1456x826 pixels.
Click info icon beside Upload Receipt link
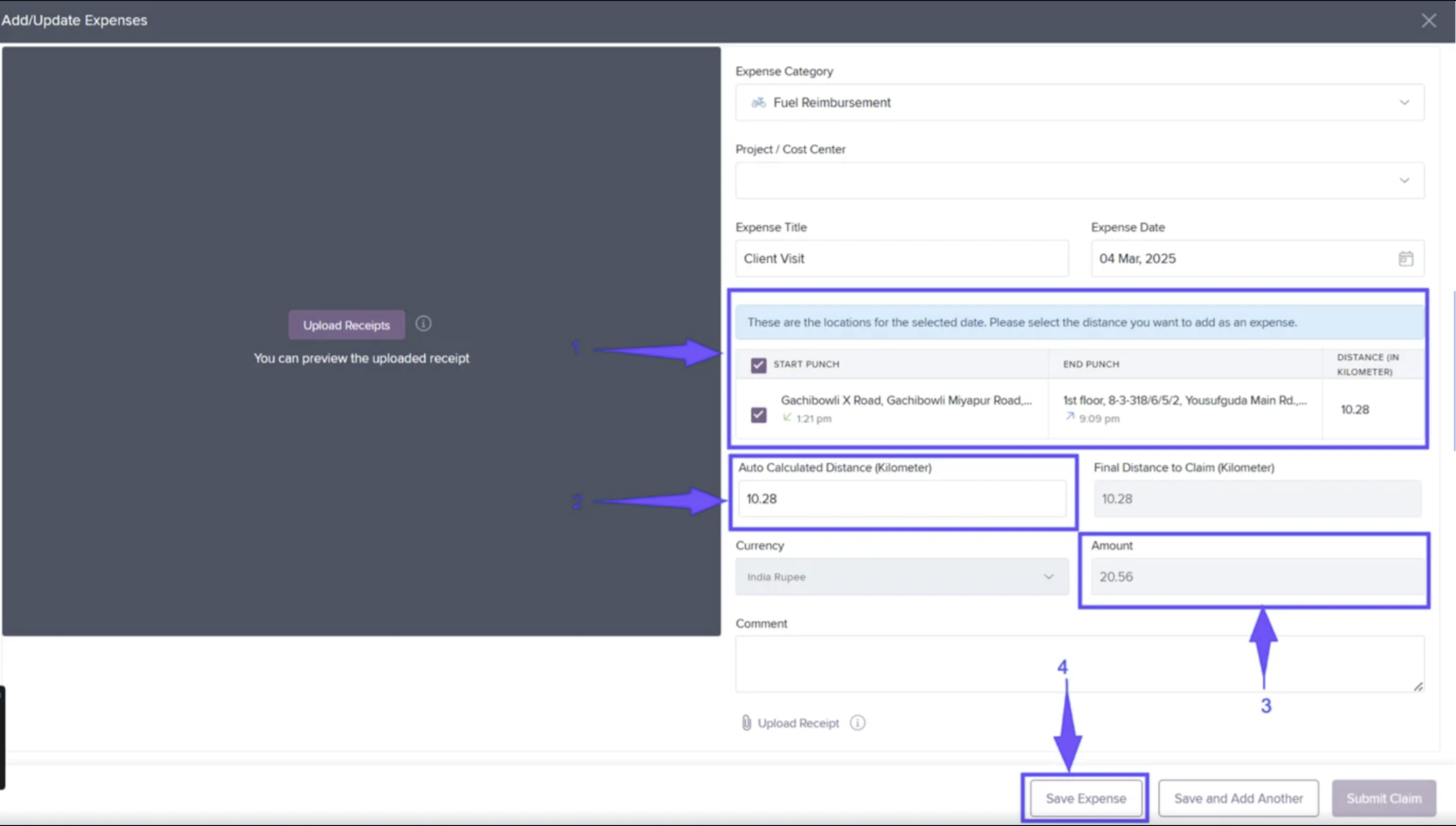pyautogui.click(x=857, y=723)
